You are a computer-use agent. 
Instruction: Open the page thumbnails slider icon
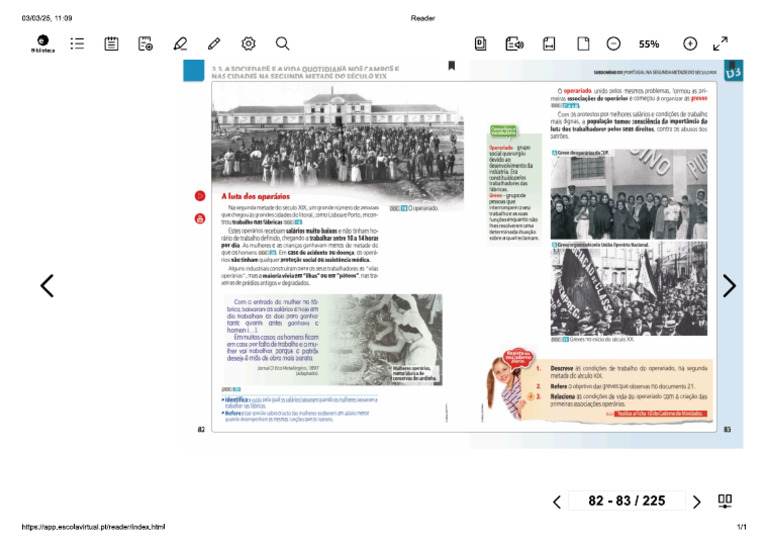725,501
